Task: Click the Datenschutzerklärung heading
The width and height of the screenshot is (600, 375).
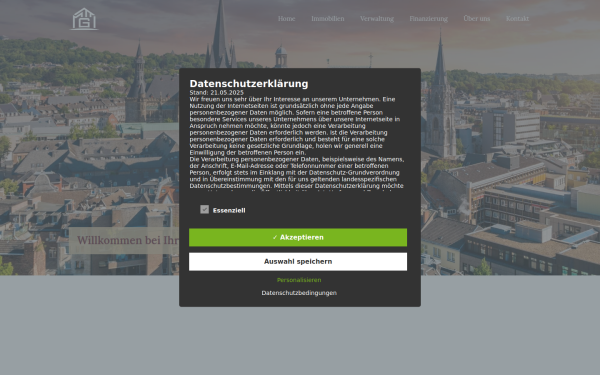Action: click(x=249, y=84)
